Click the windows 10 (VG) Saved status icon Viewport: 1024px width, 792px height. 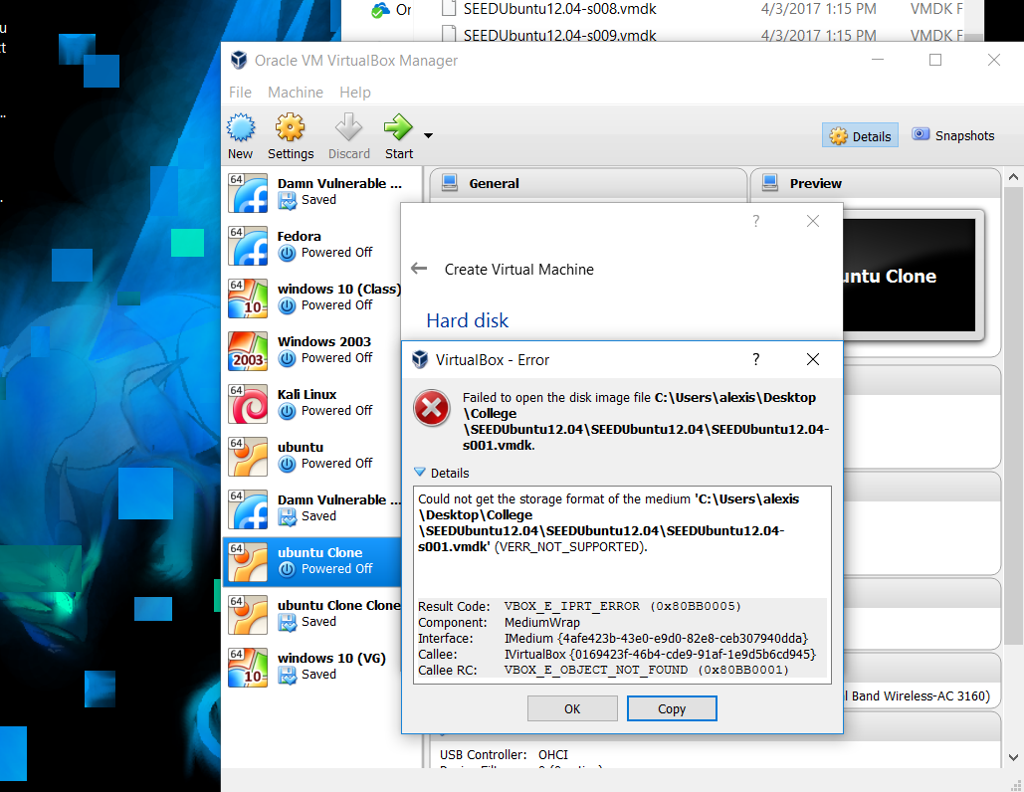pos(287,675)
